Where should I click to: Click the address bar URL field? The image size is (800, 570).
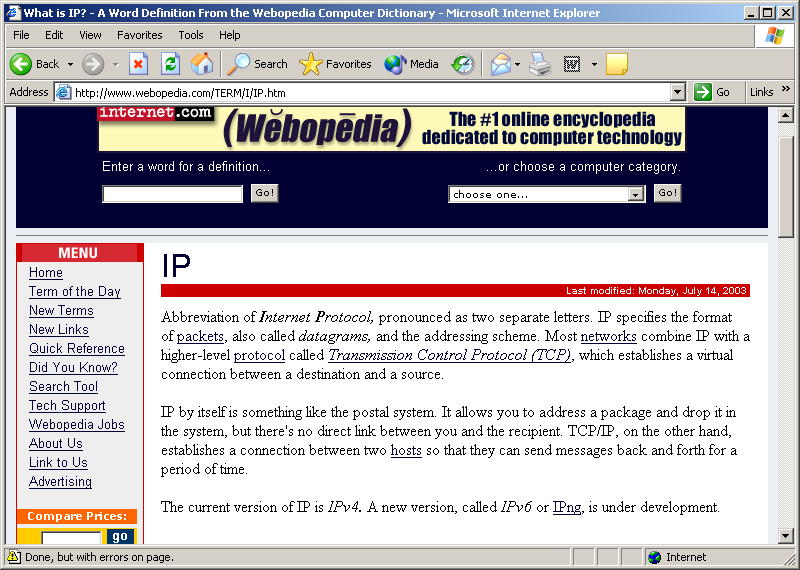(371, 92)
